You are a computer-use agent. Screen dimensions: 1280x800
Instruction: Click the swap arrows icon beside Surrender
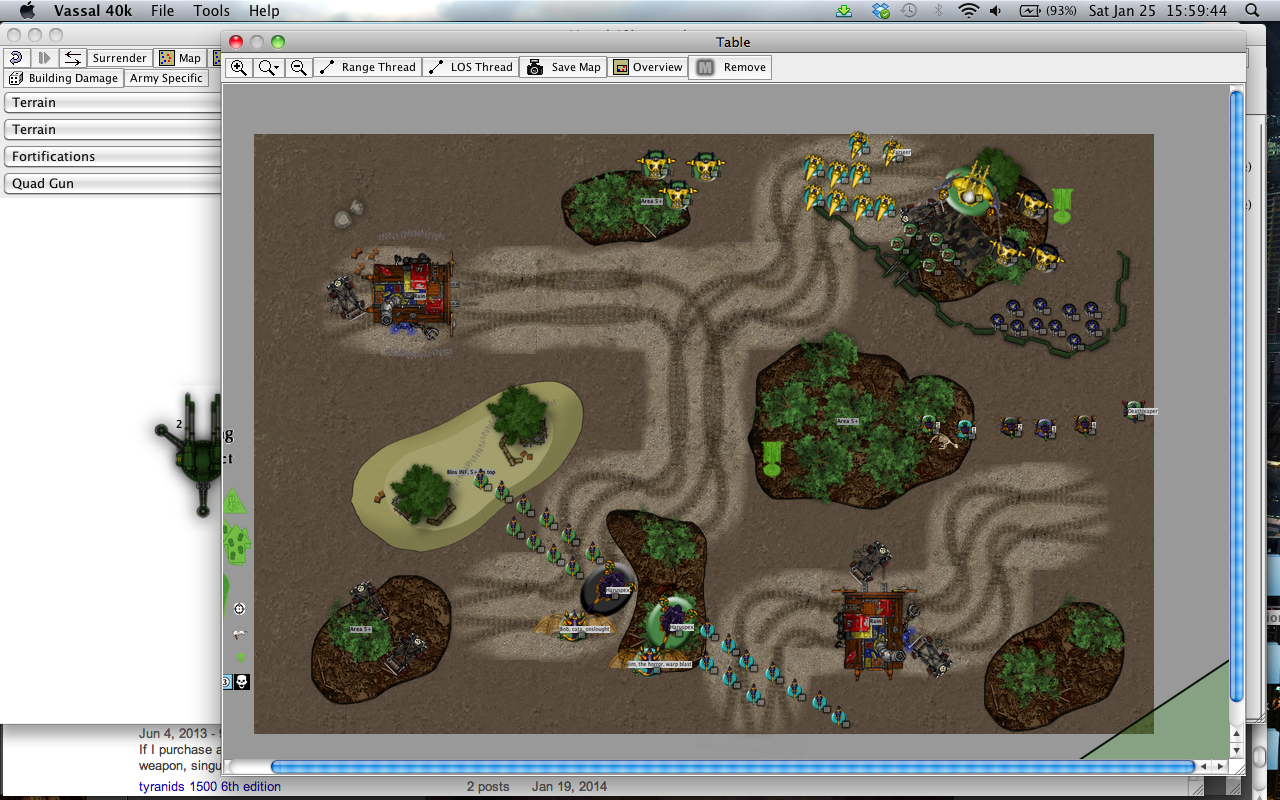point(72,58)
